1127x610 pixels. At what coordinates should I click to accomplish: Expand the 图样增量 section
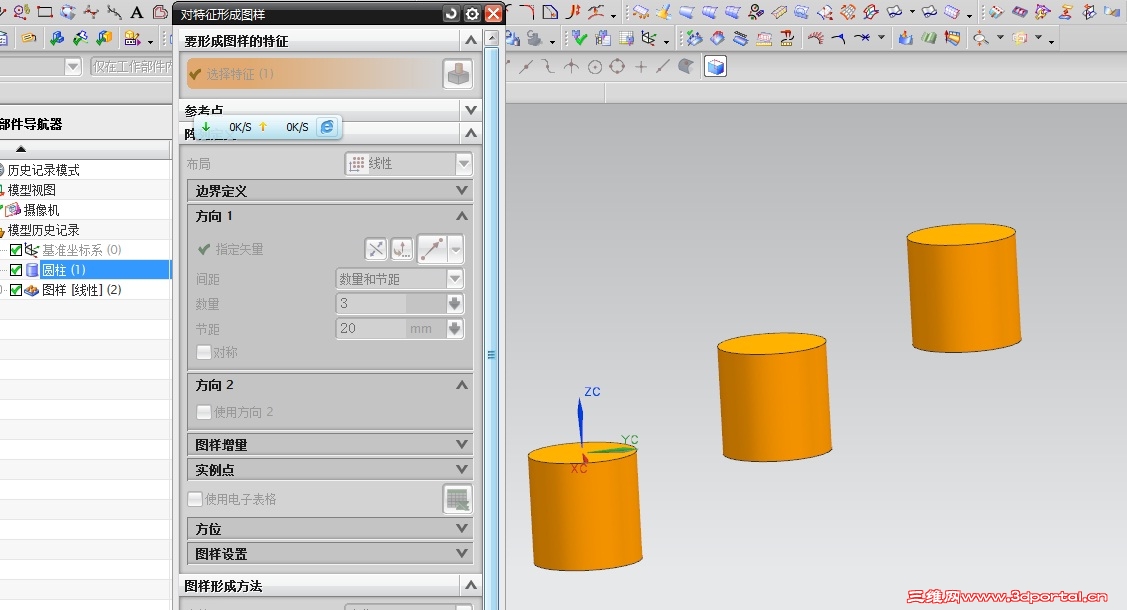[x=330, y=445]
